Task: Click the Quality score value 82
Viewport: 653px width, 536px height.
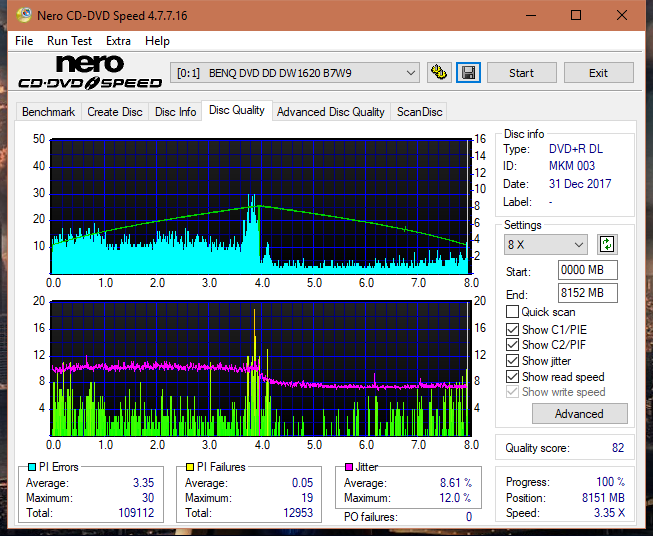Action: coord(618,448)
